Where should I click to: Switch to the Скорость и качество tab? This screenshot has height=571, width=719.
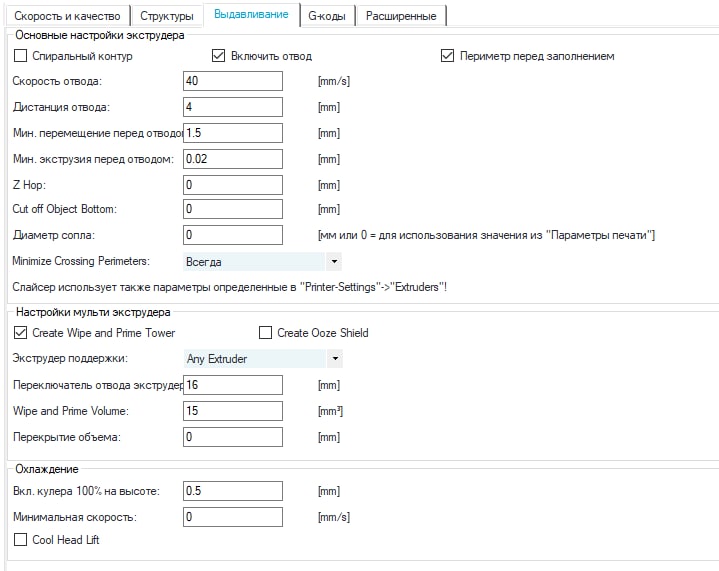(67, 16)
